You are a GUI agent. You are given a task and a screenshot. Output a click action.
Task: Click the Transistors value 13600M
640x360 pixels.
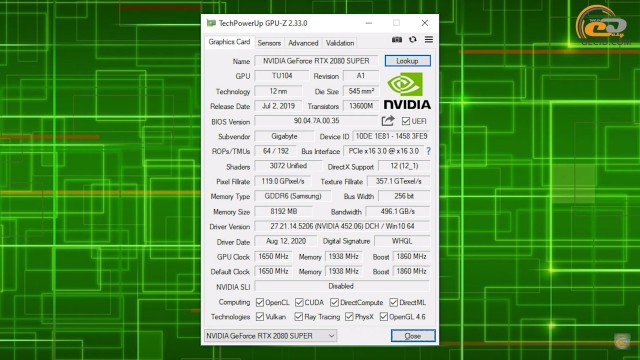point(361,106)
